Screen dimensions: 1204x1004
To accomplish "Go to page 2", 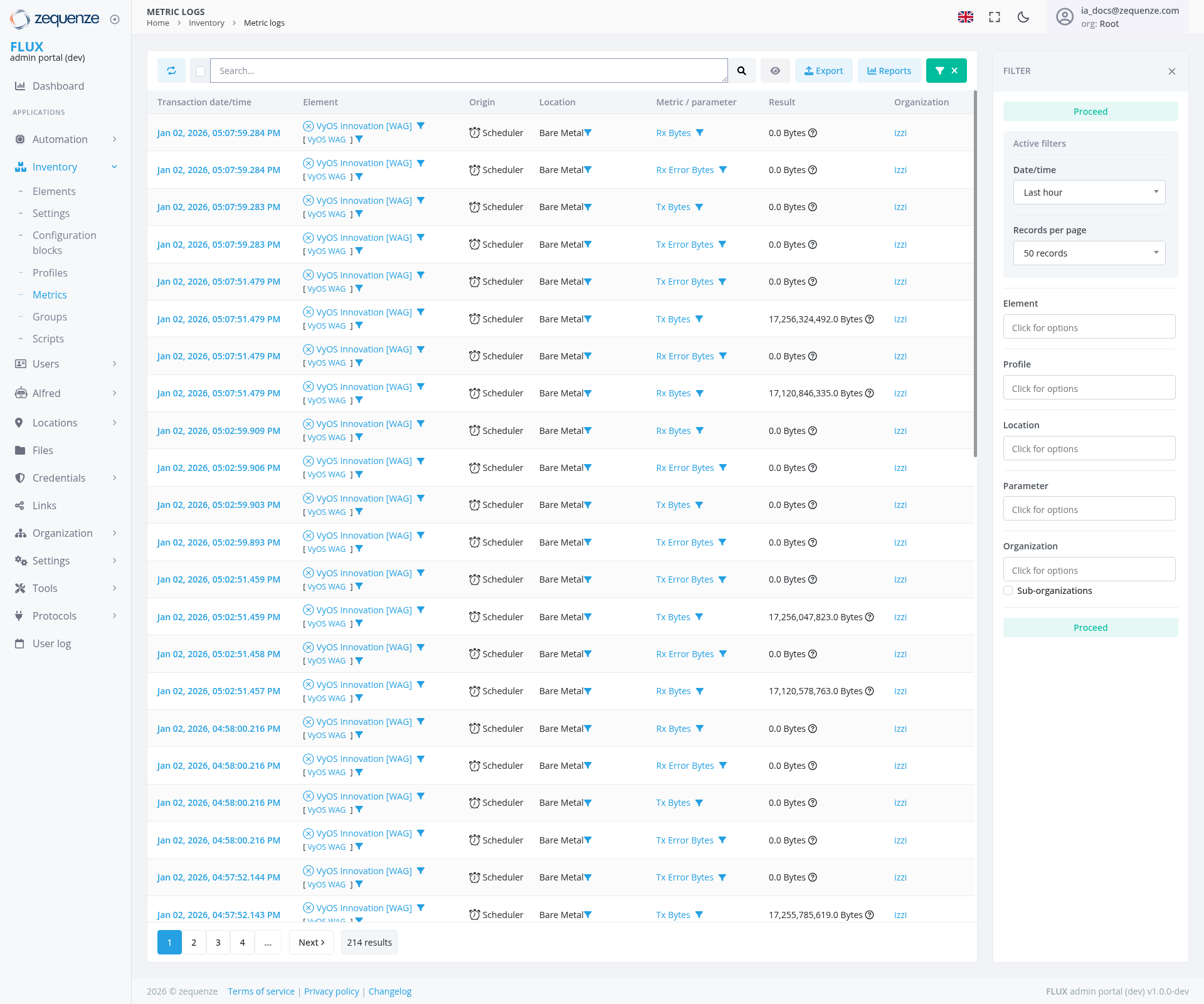I will pos(194,943).
